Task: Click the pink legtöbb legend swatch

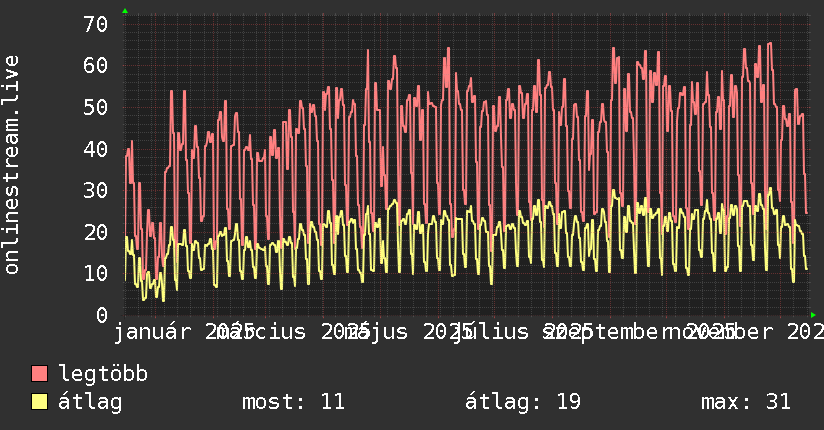Action: point(39,374)
